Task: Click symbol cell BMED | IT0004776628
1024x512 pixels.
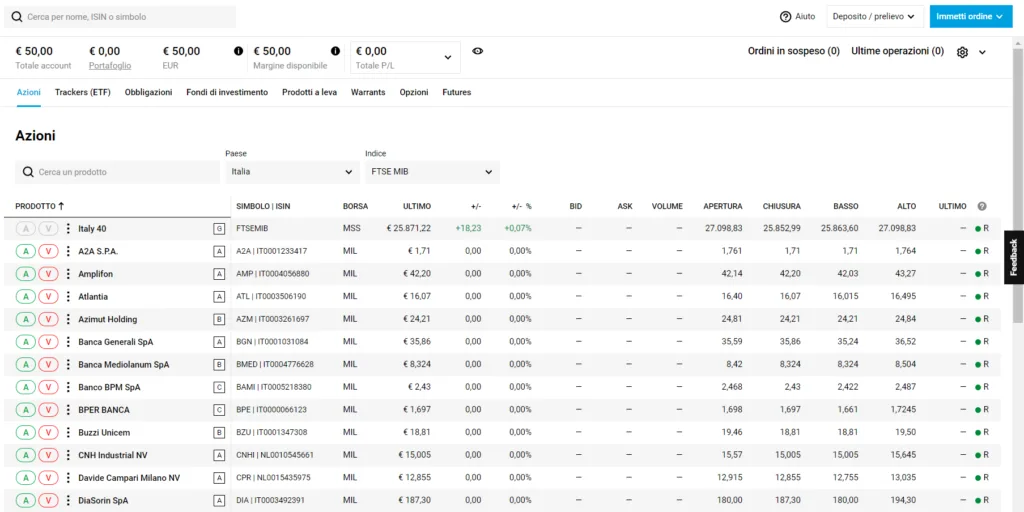Action: tap(275, 364)
